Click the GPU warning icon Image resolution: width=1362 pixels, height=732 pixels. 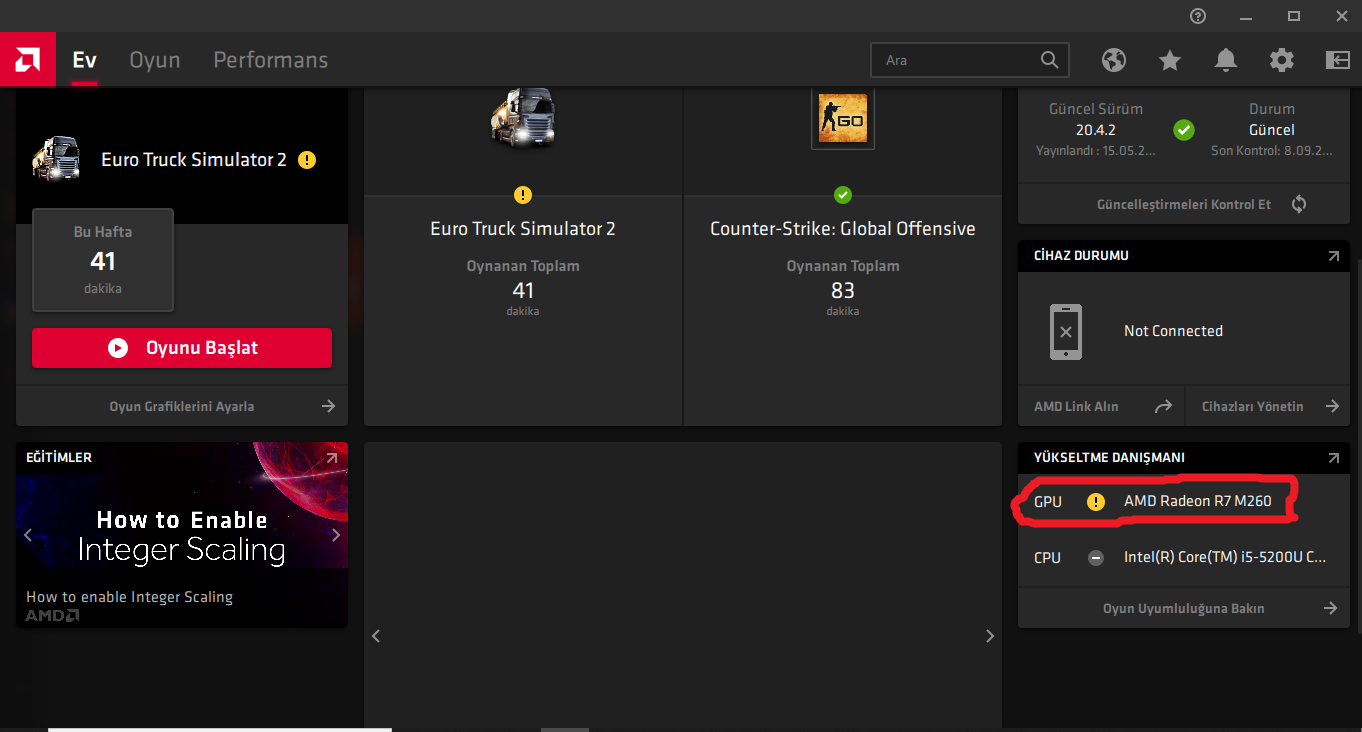pyautogui.click(x=1096, y=502)
